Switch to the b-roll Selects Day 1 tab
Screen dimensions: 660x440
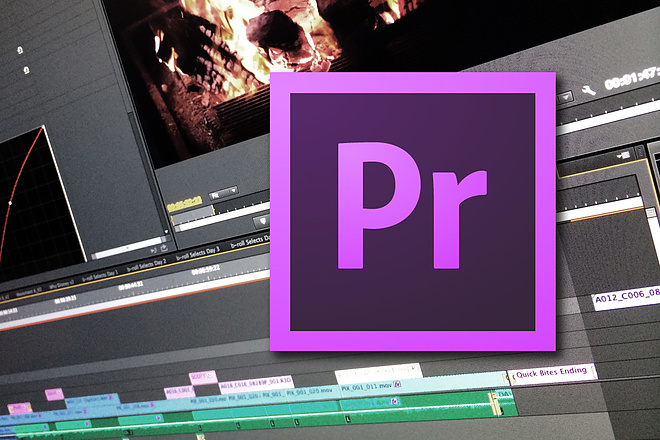coord(100,276)
